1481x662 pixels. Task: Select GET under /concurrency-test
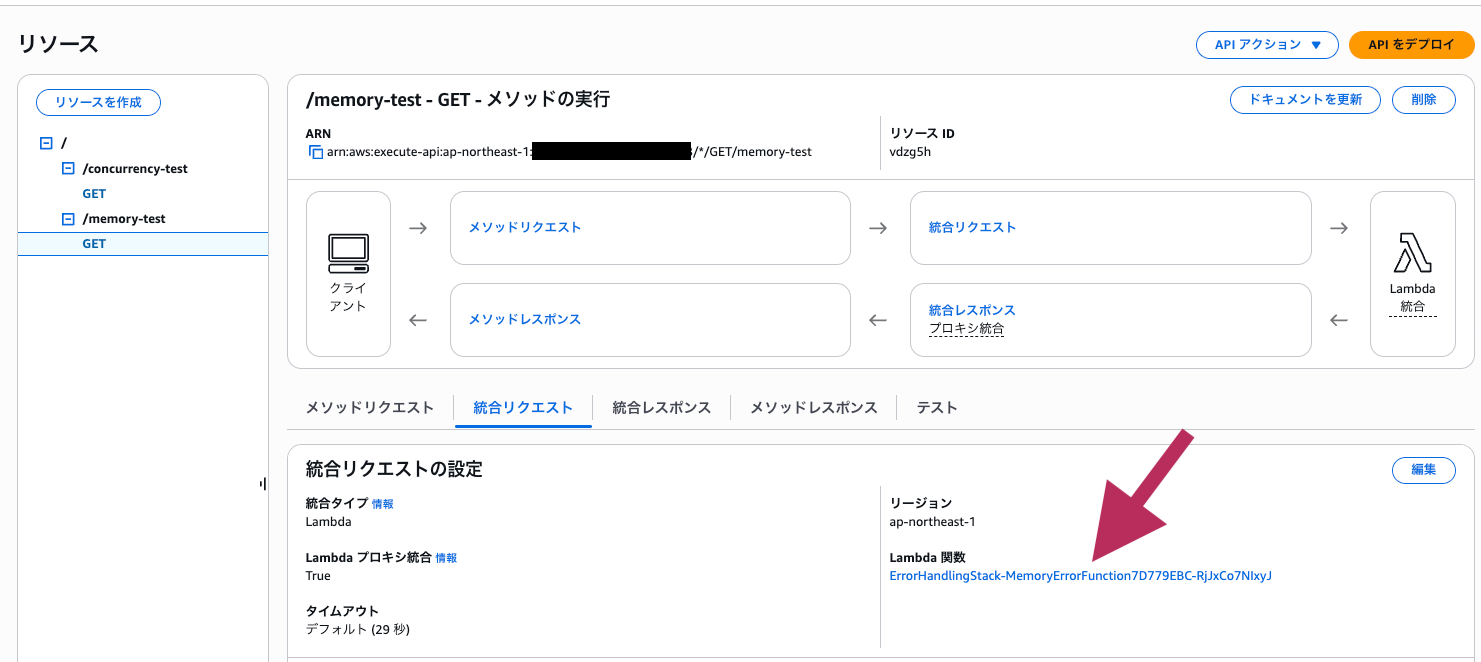click(x=94, y=194)
